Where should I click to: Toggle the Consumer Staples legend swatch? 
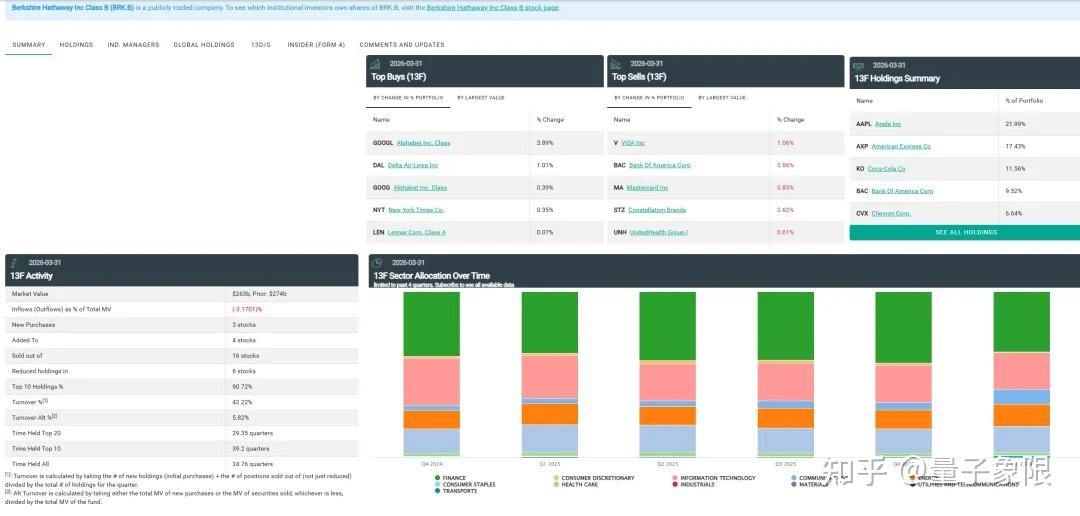coord(437,484)
